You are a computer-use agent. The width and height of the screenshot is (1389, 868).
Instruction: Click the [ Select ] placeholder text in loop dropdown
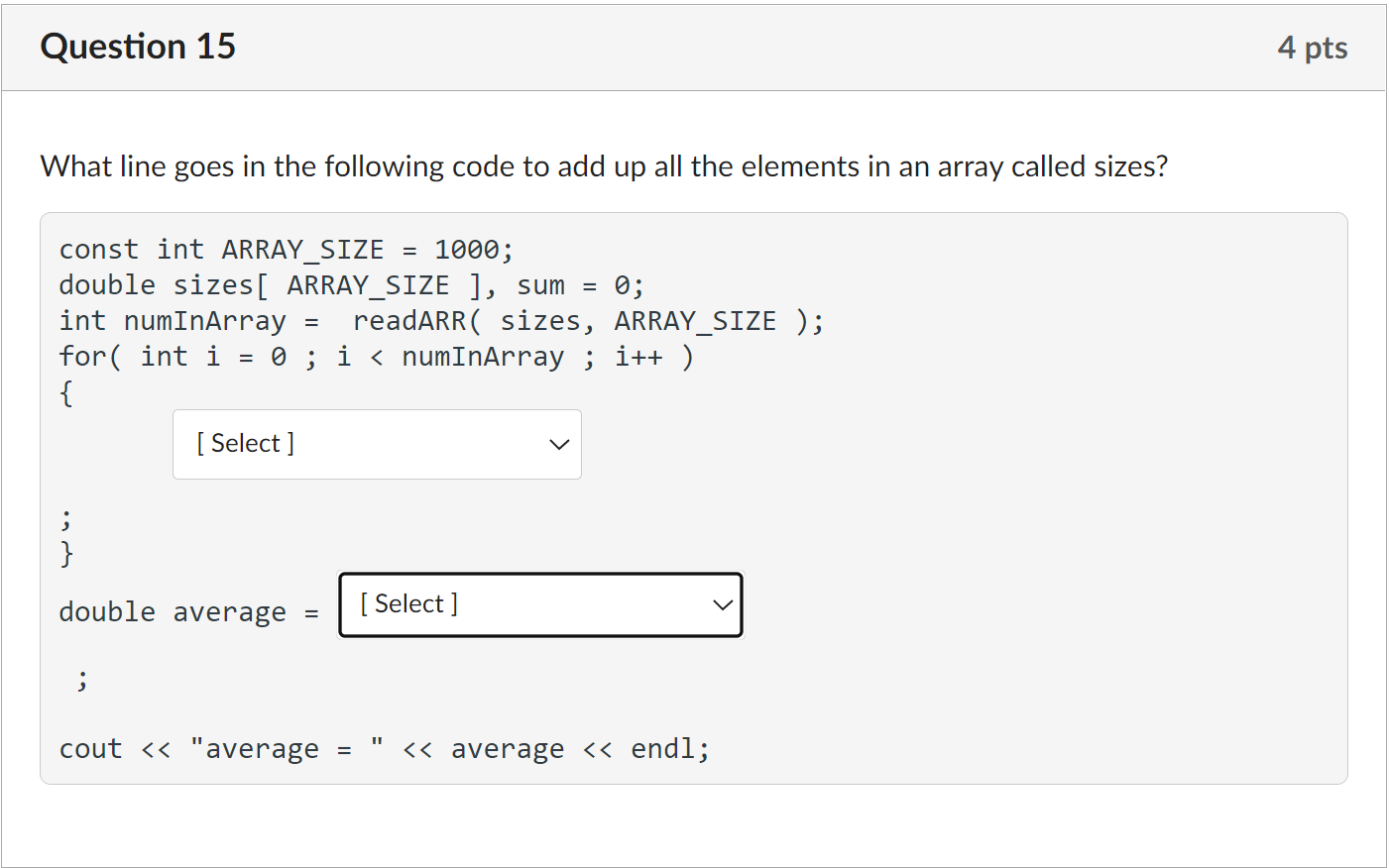[245, 444]
